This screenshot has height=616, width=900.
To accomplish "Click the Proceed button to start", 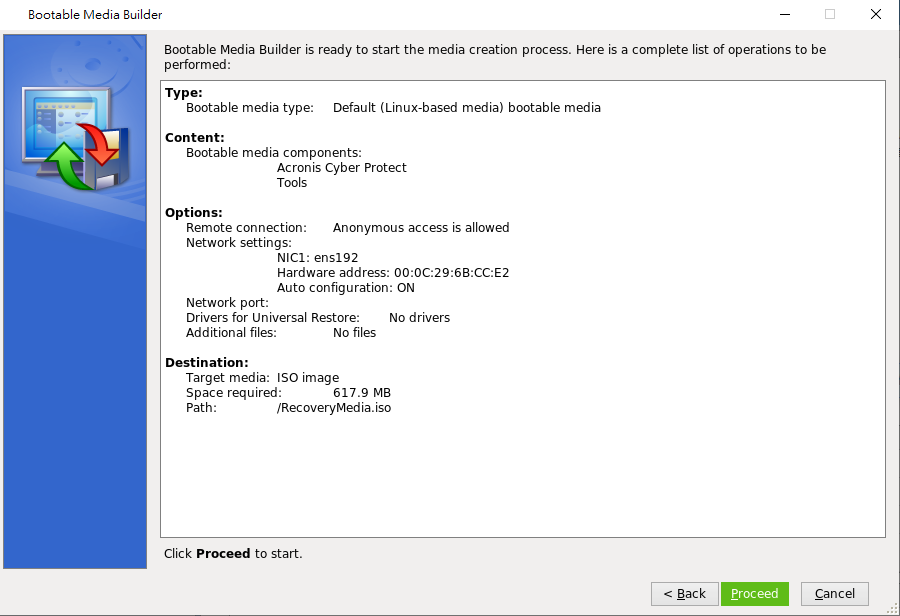I will 754,594.
